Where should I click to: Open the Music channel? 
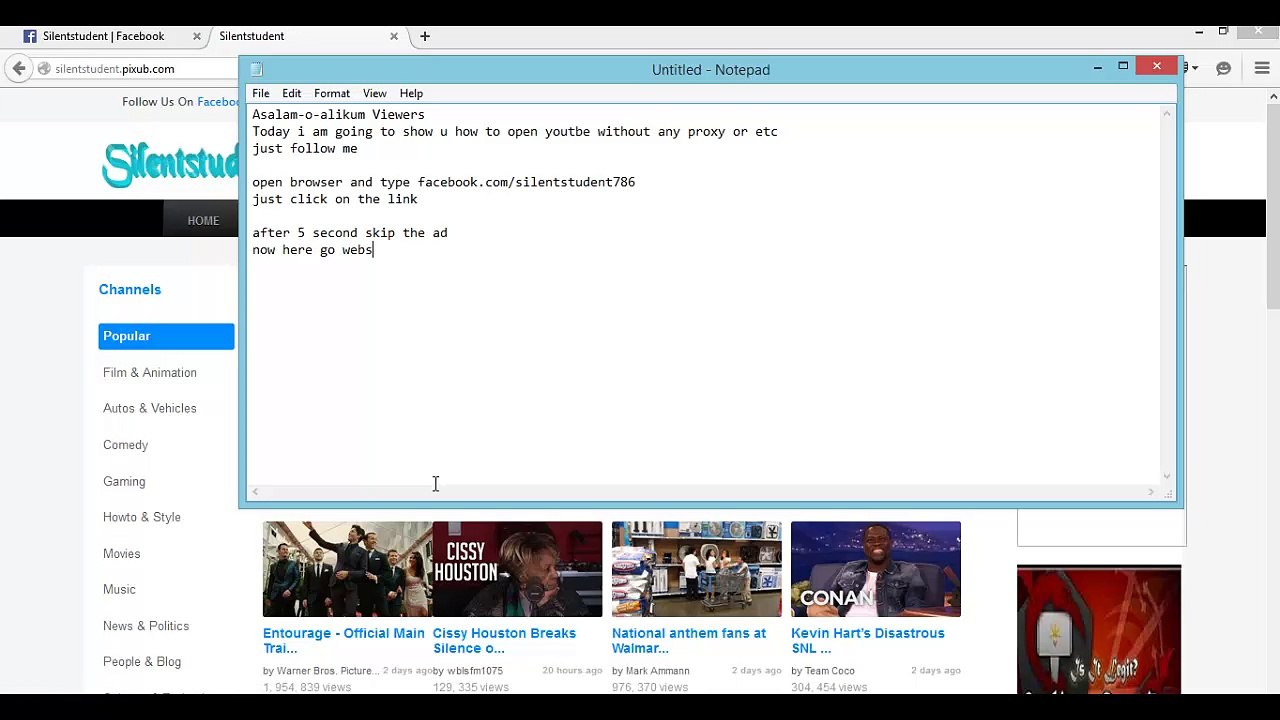(119, 589)
